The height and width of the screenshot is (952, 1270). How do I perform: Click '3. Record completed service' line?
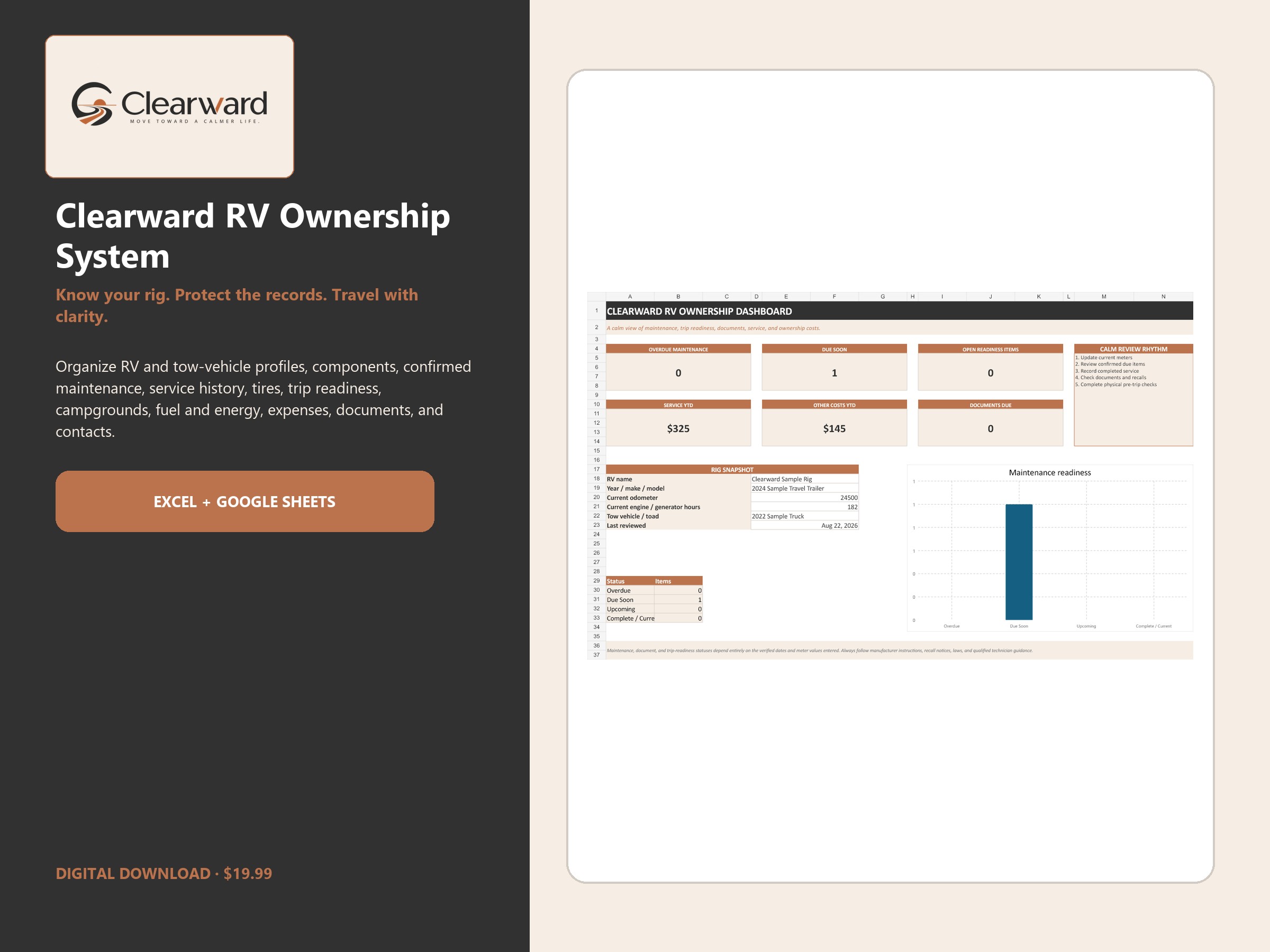pos(1107,371)
